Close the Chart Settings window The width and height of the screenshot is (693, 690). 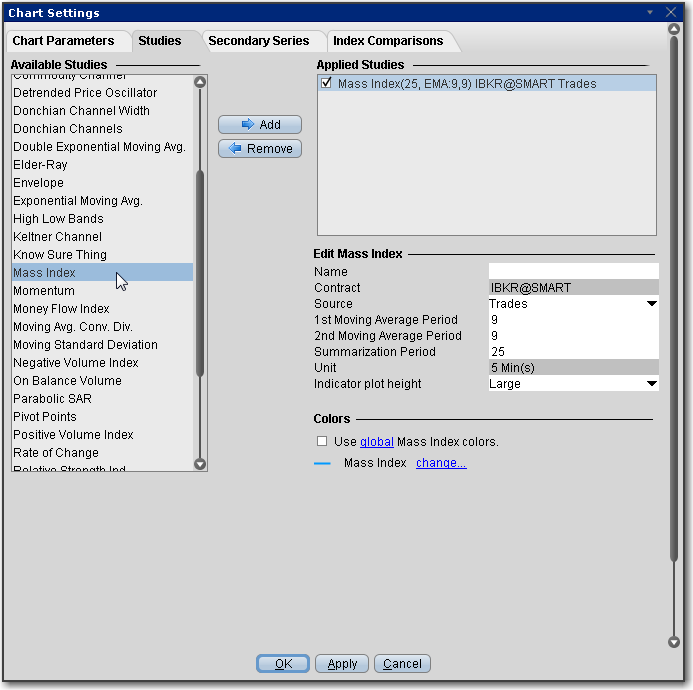[671, 13]
